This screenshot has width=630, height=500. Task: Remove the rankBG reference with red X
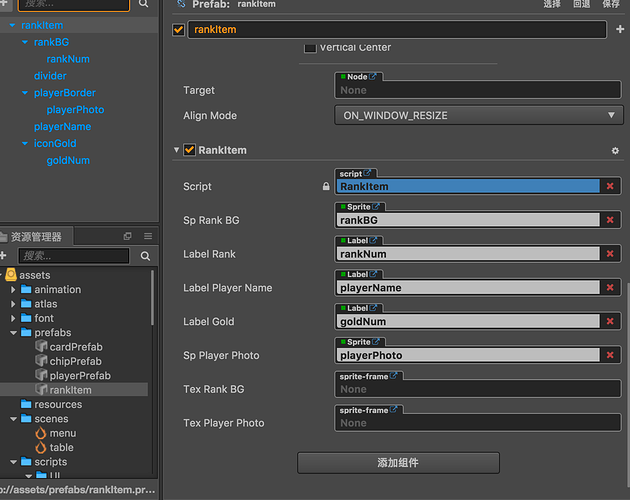610,220
